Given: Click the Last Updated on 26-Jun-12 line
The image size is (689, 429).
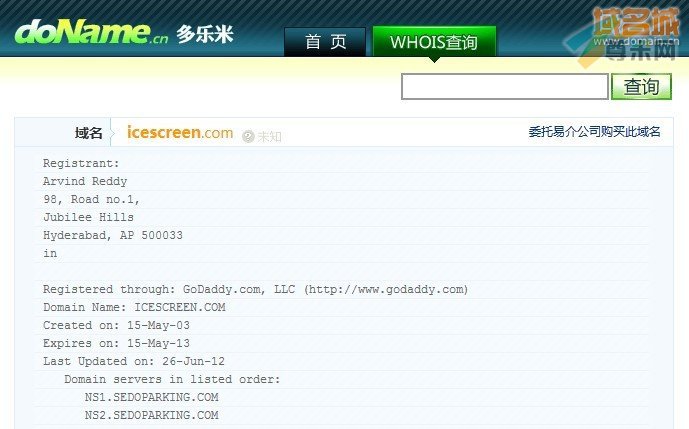Looking at the screenshot, I should tap(134, 361).
